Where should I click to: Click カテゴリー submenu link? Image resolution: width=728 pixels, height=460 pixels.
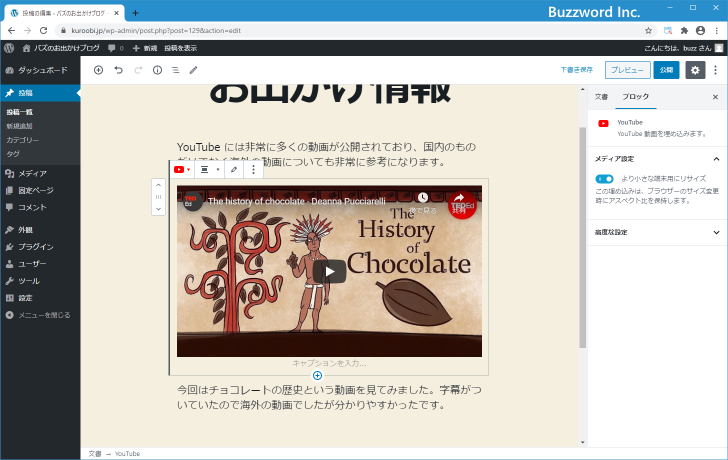[x=23, y=140]
